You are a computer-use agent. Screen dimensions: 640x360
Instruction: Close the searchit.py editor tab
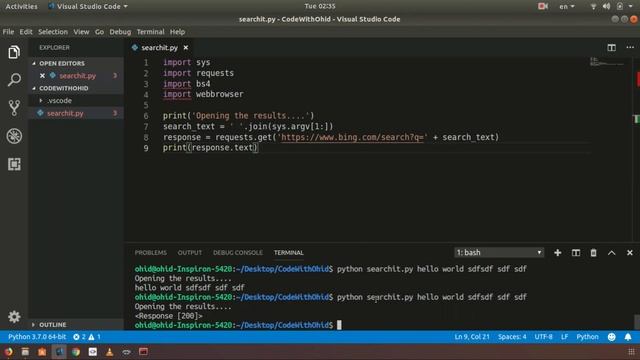point(186,48)
